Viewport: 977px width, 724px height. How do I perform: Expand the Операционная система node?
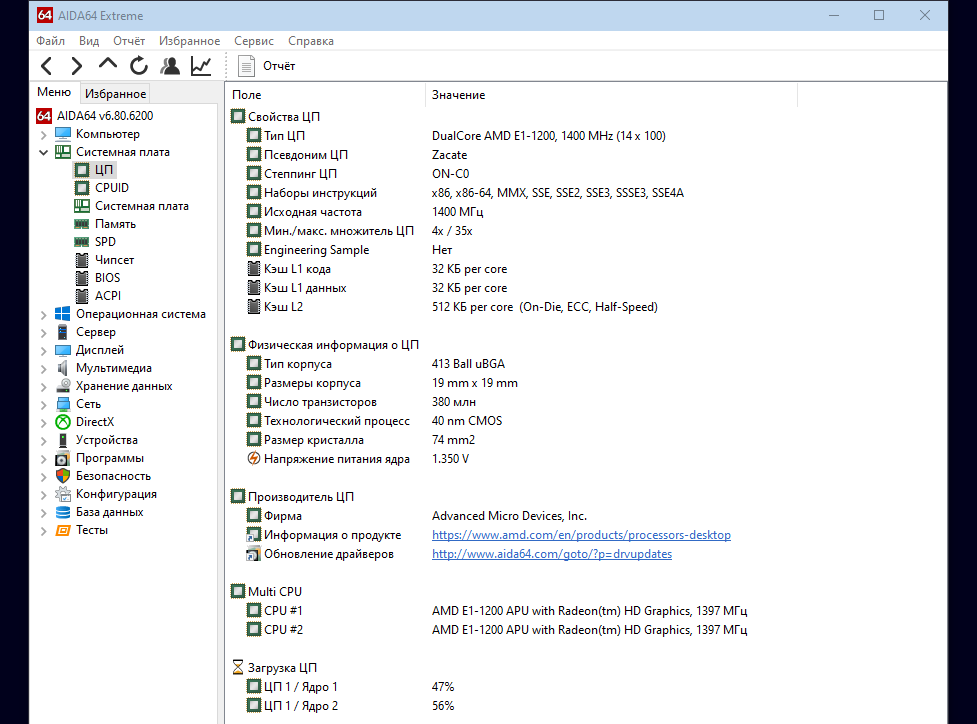point(44,315)
